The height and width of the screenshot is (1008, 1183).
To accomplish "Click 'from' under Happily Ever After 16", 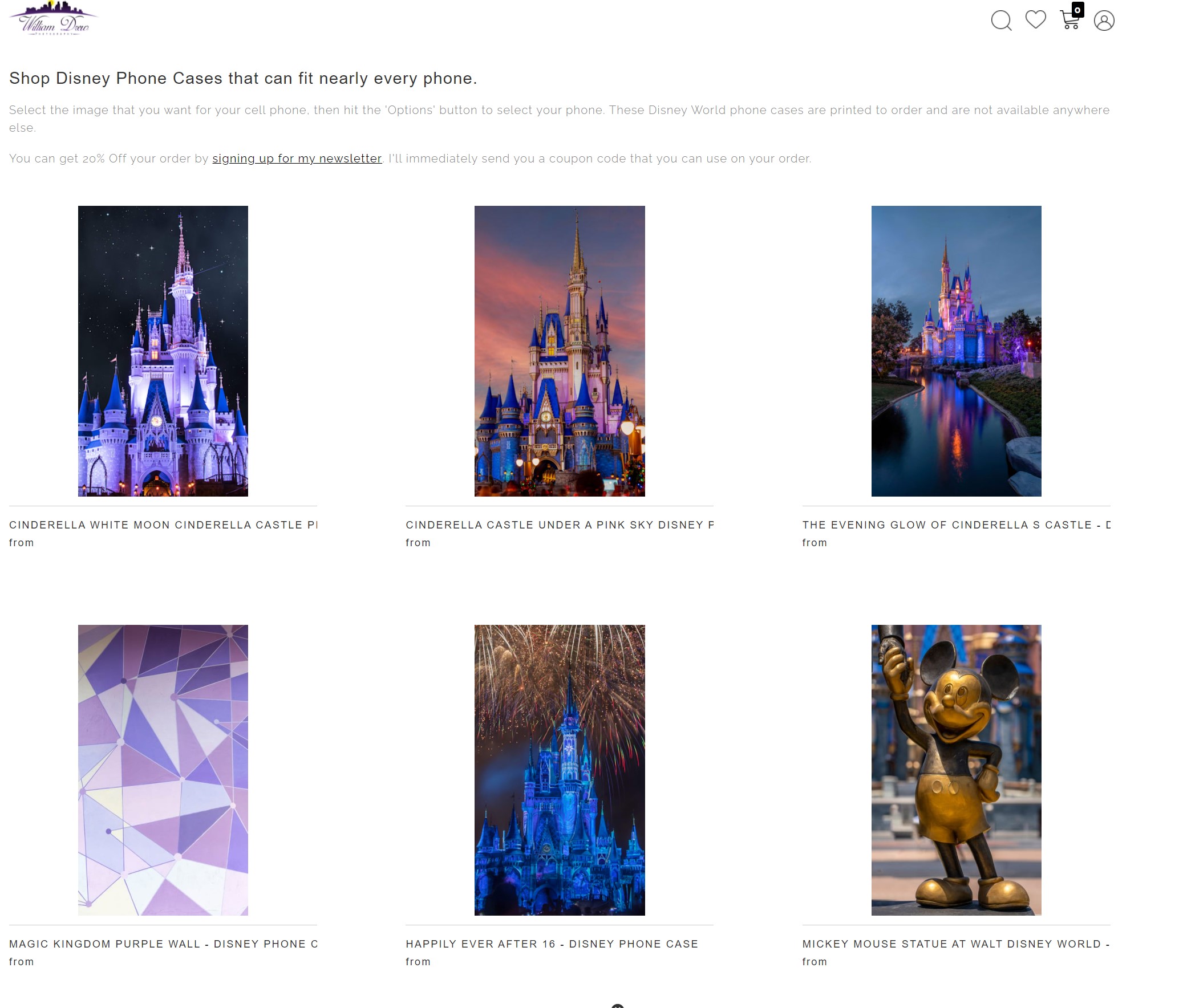I will [x=419, y=962].
